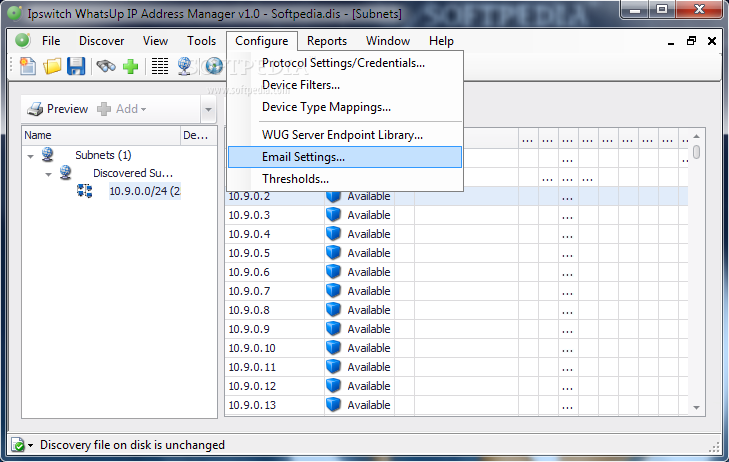Click the New file toolbar icon

pyautogui.click(x=28, y=66)
